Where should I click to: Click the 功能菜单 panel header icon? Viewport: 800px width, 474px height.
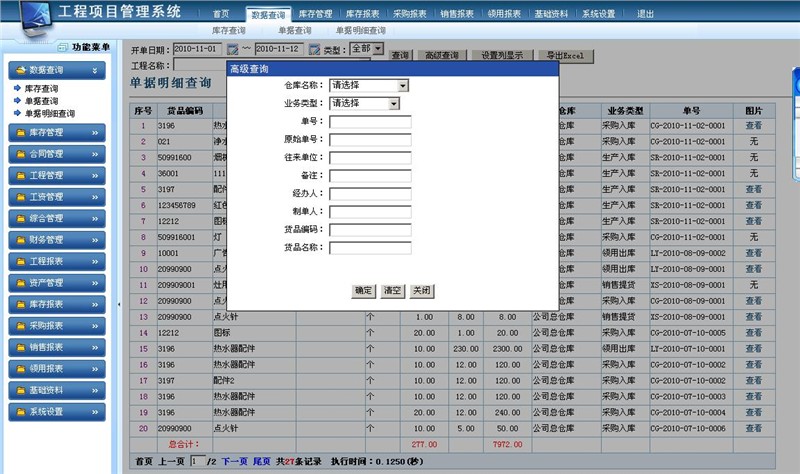(x=61, y=48)
